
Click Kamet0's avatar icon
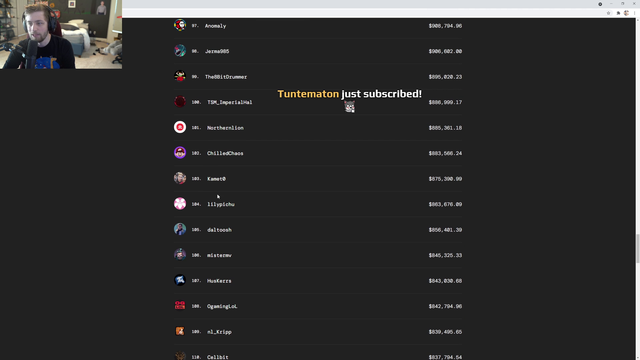pos(180,178)
